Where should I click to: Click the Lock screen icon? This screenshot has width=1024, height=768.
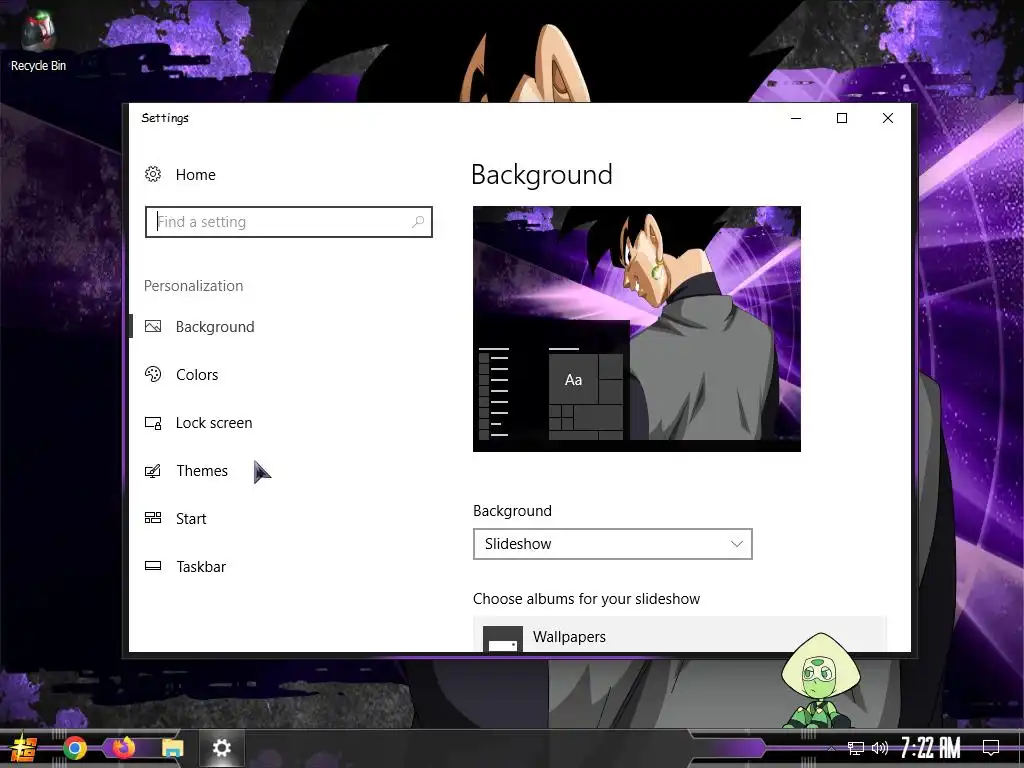click(153, 423)
